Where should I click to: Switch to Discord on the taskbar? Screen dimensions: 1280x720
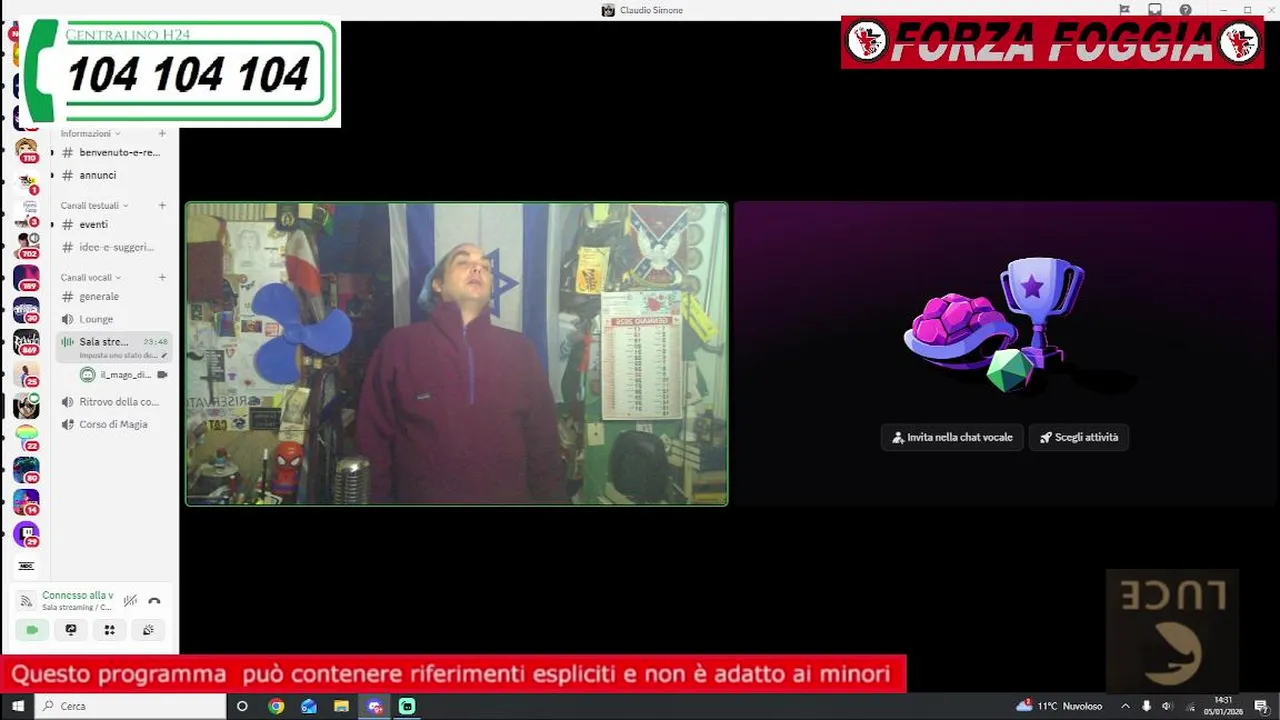(x=375, y=706)
